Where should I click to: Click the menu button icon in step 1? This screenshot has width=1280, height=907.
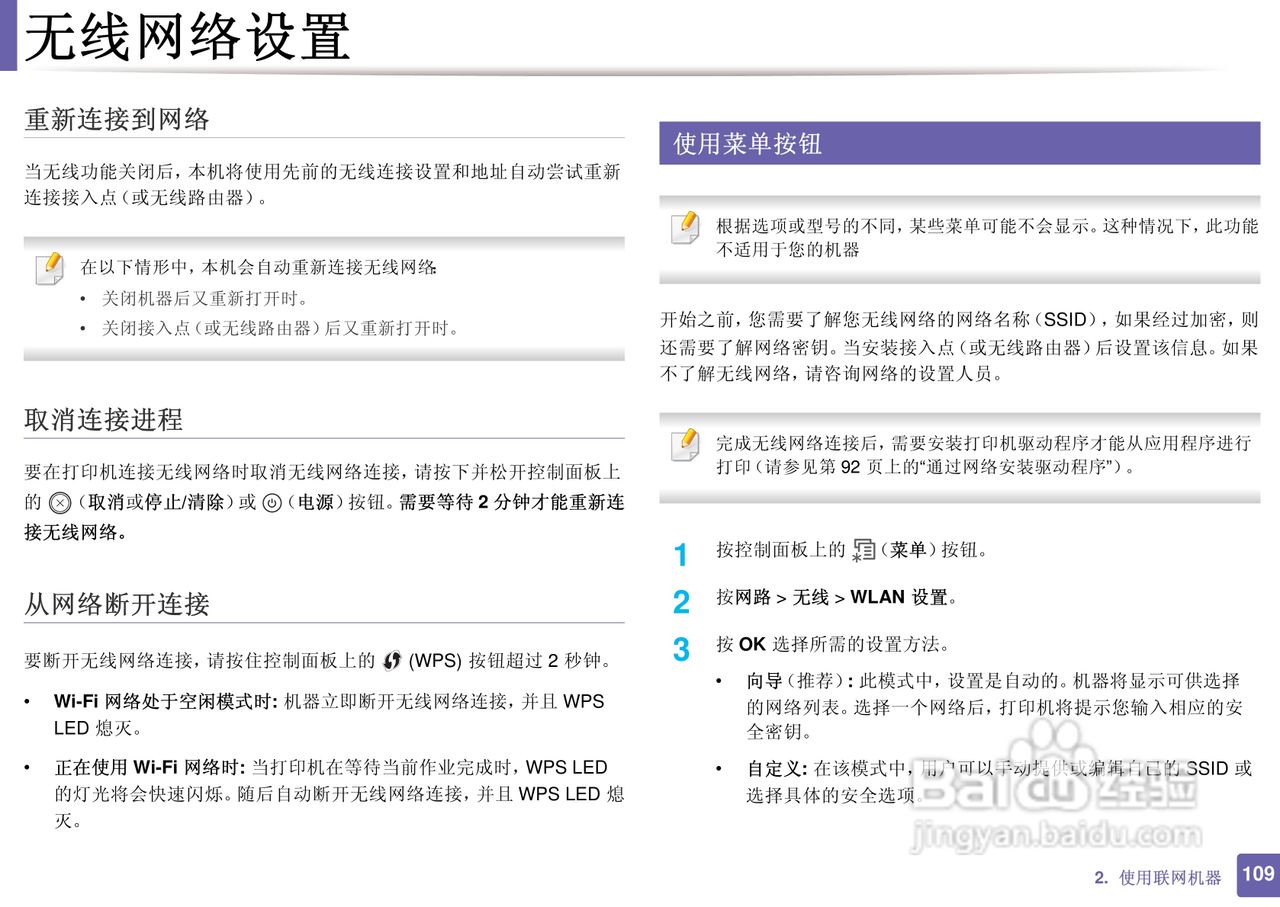(862, 550)
